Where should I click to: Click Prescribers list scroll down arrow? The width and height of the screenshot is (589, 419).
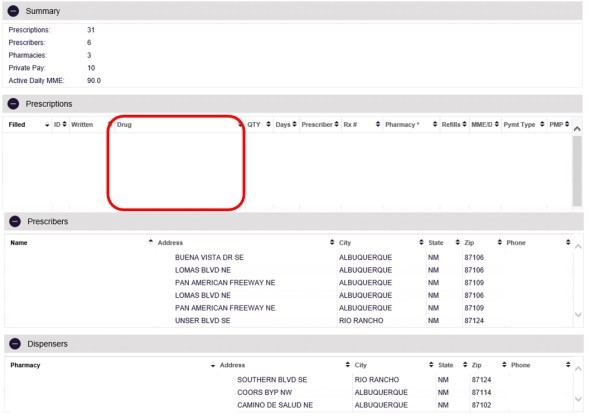[x=578, y=315]
